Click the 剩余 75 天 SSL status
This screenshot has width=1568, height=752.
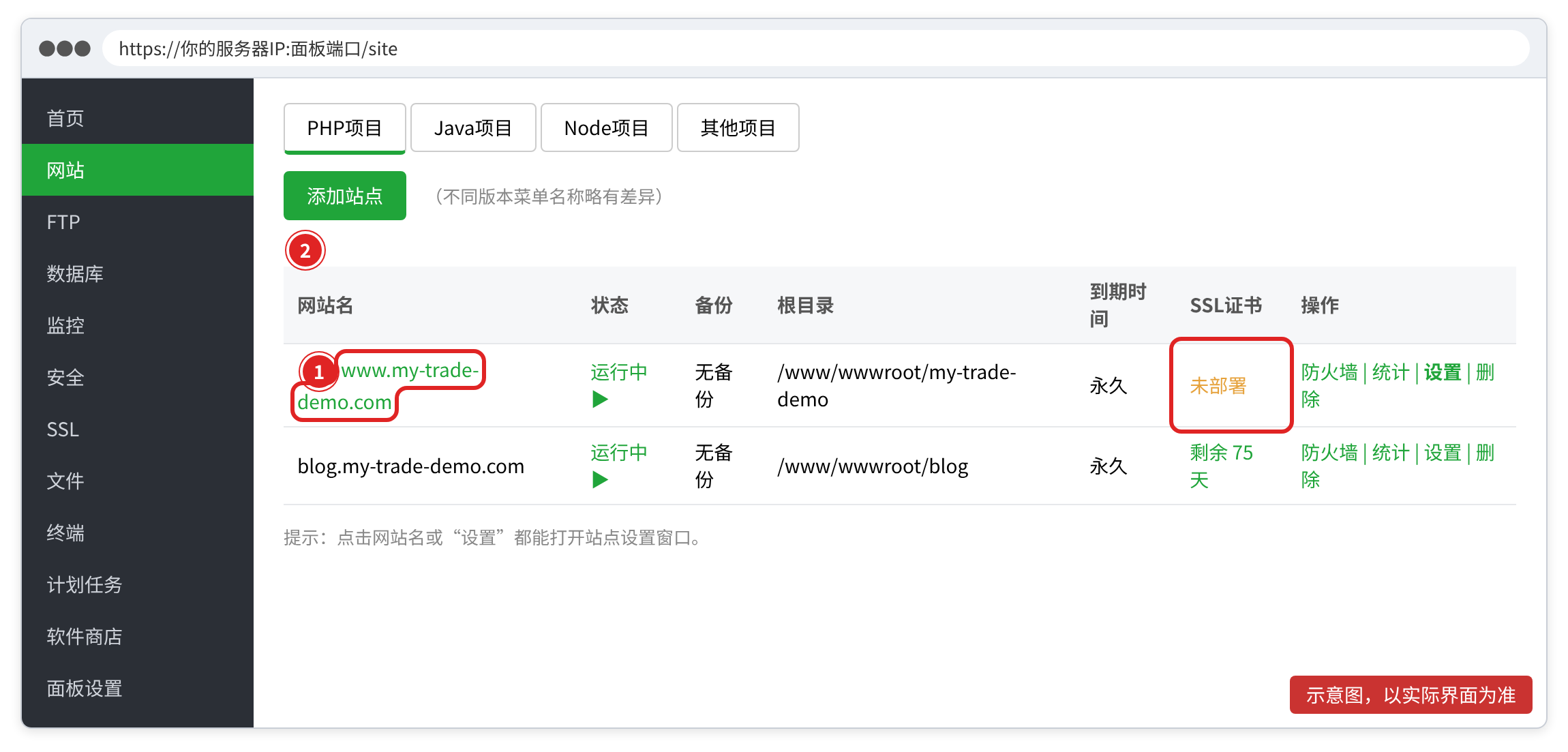(x=1221, y=466)
